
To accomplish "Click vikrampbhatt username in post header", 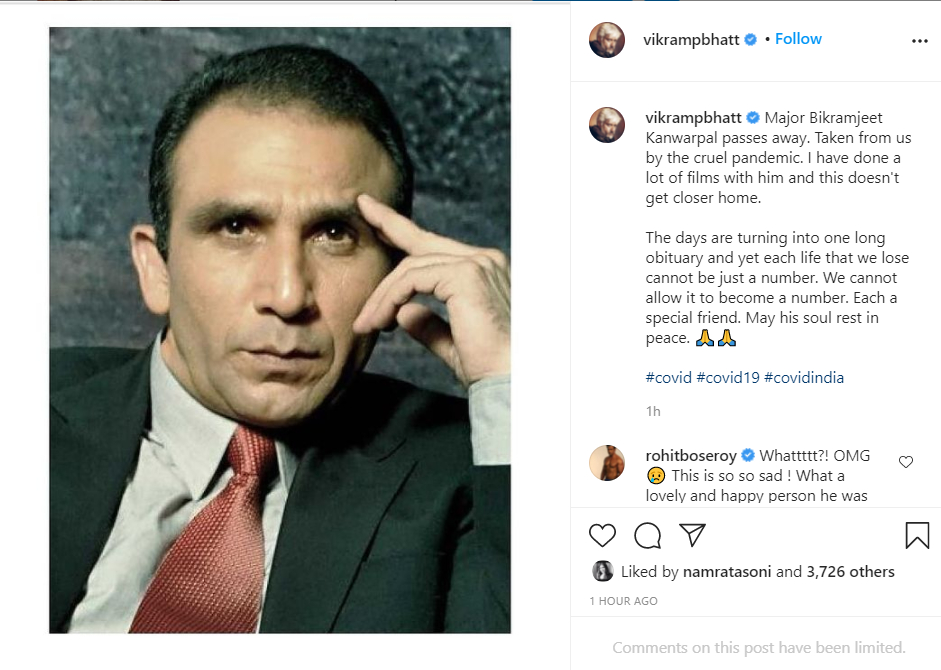I will click(691, 39).
